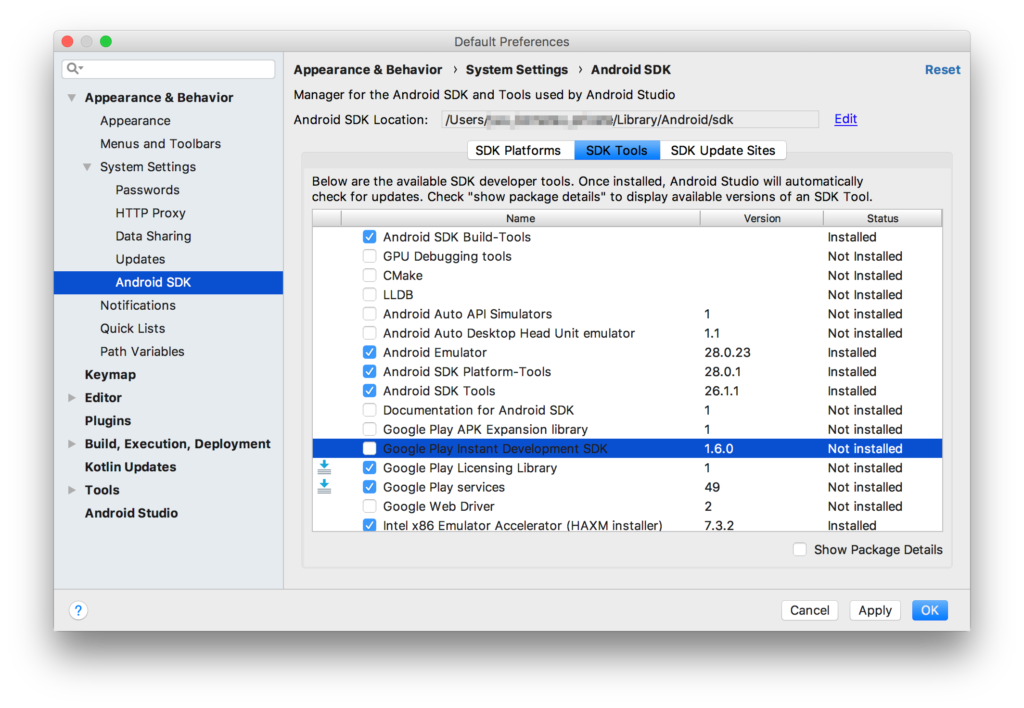Check Google Play Instant Development SDK

(370, 449)
